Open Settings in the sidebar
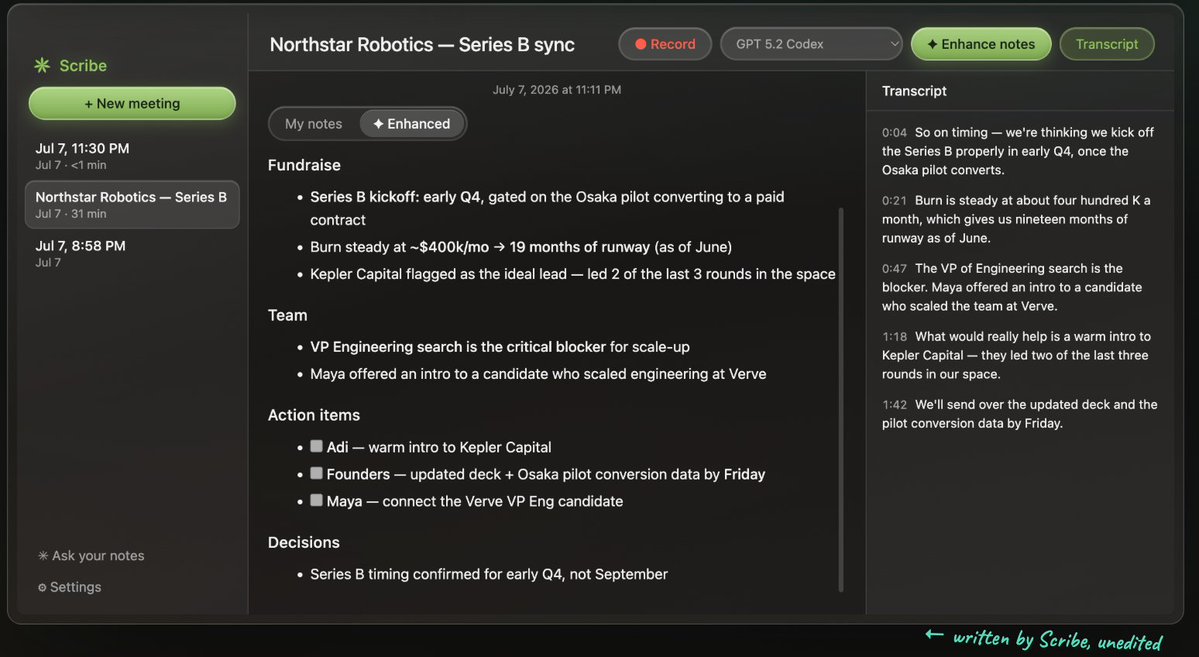Screen dimensions: 1199x657 70,587
